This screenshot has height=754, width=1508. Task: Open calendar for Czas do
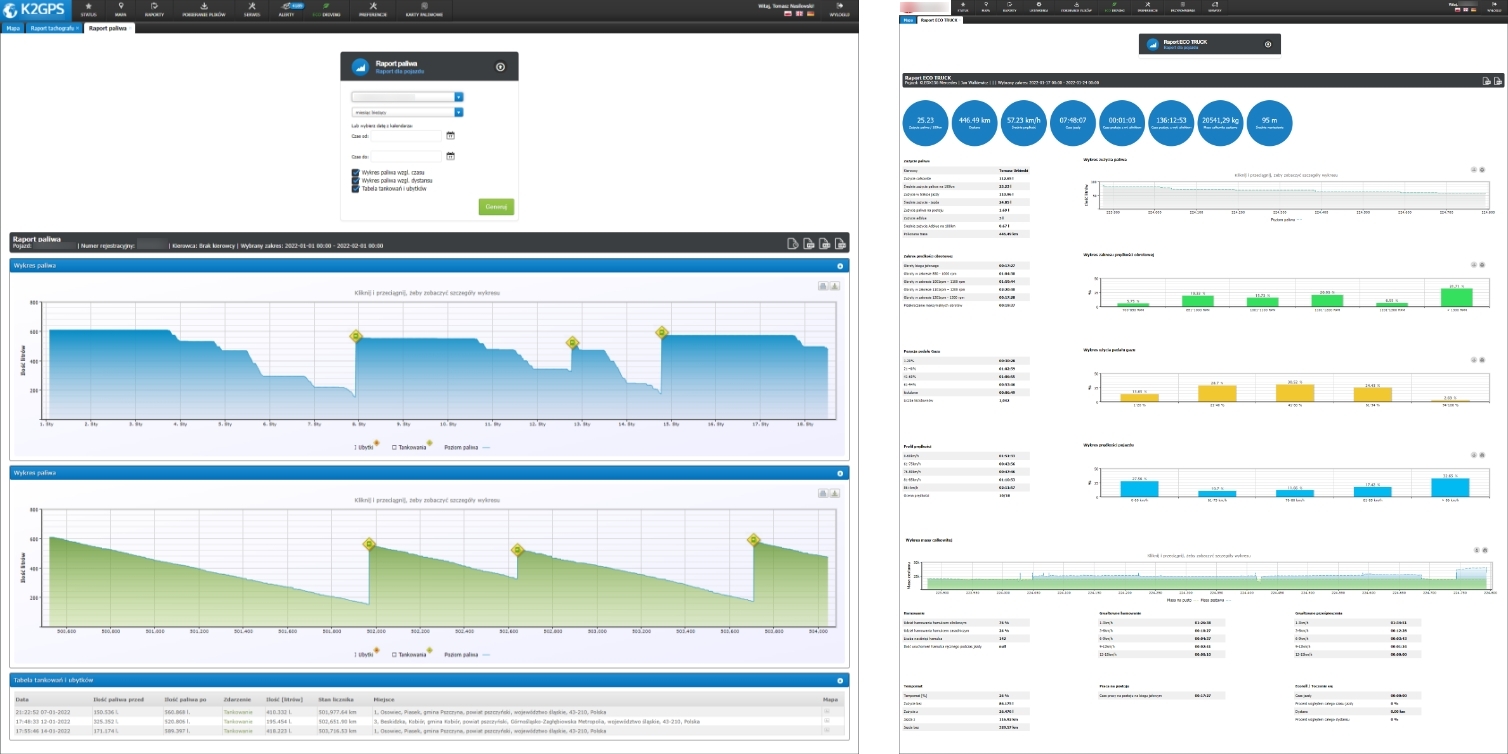coord(450,156)
